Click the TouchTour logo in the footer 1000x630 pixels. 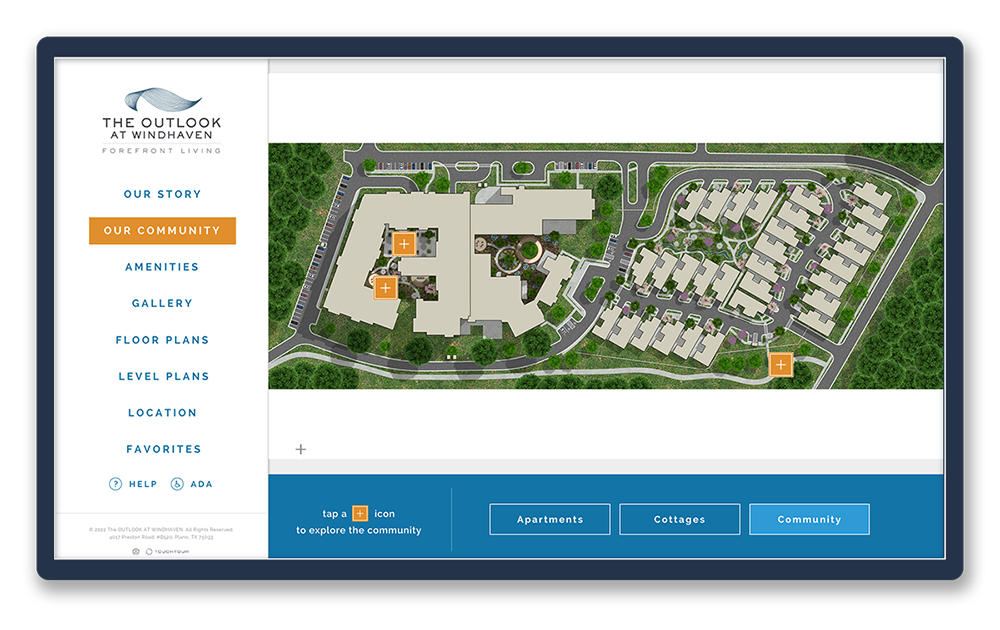pyautogui.click(x=168, y=551)
